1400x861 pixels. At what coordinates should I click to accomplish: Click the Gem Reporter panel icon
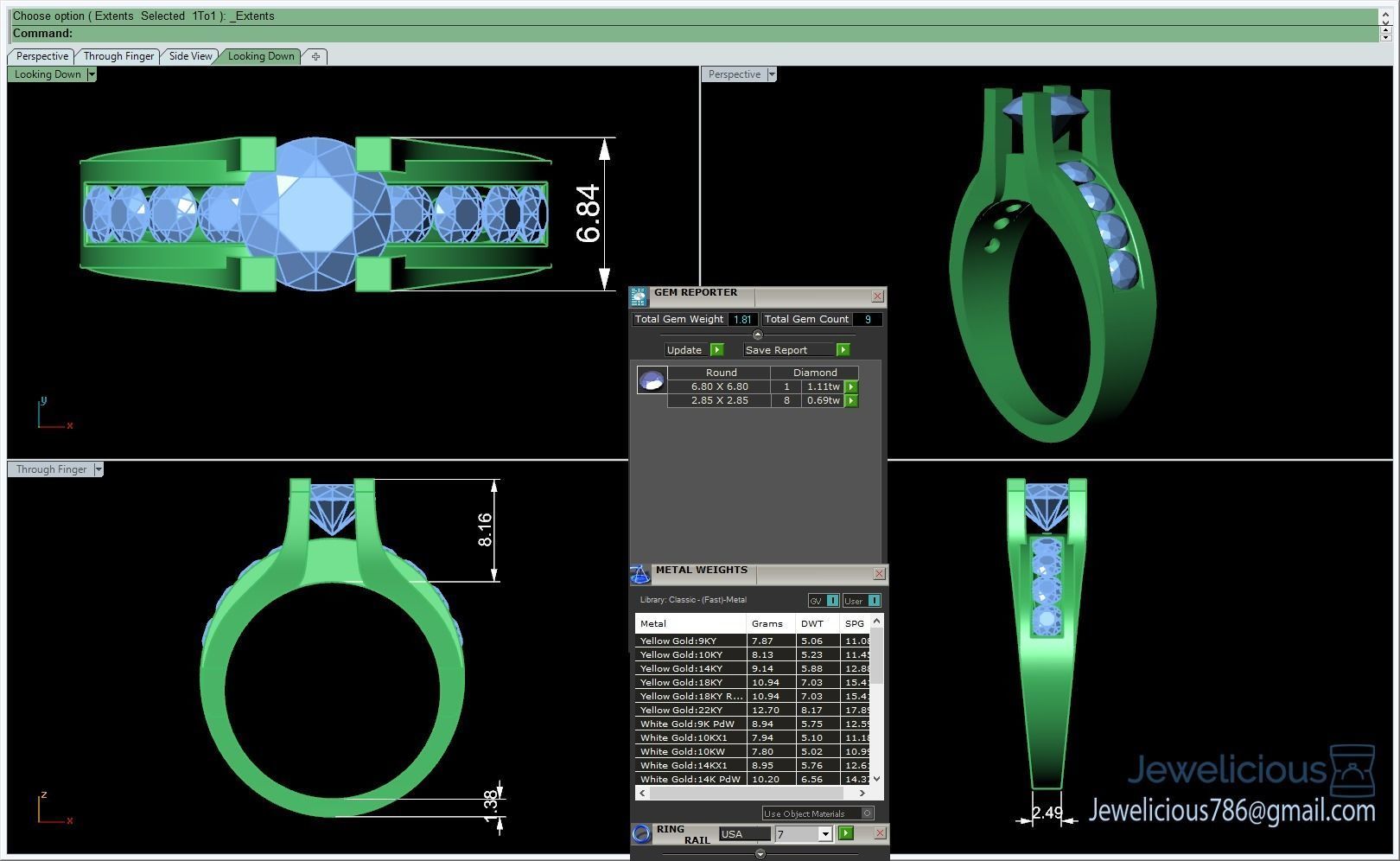pos(639,297)
